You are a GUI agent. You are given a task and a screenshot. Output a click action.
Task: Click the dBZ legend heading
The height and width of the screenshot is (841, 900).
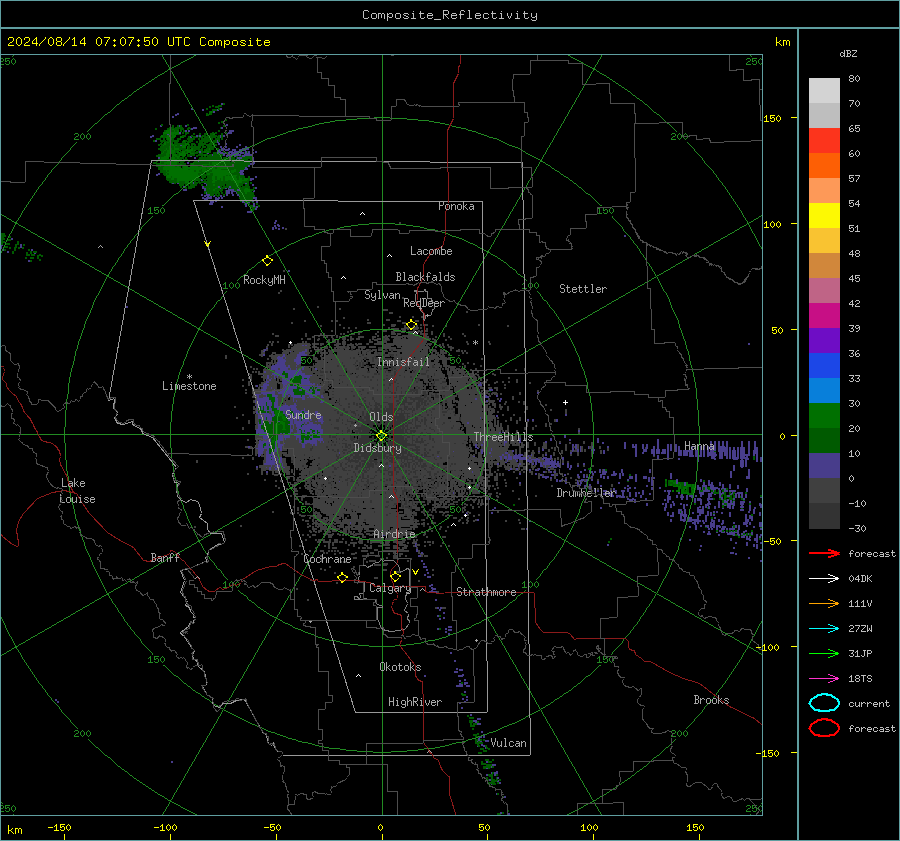848,53
